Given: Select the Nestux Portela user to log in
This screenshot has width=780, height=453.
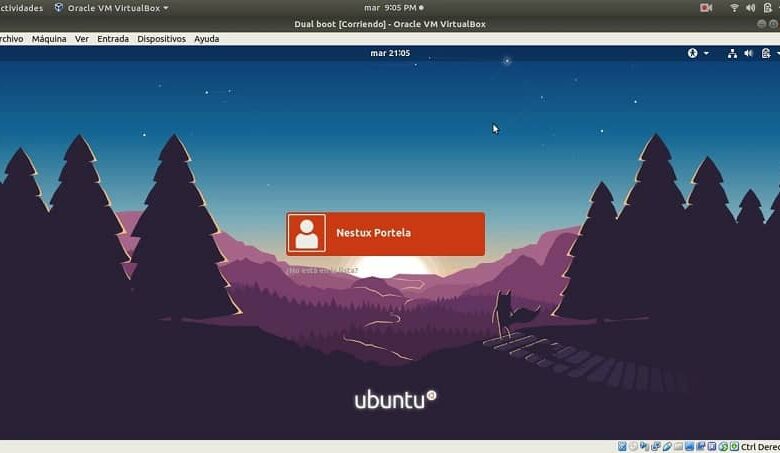Looking at the screenshot, I should click(x=386, y=234).
